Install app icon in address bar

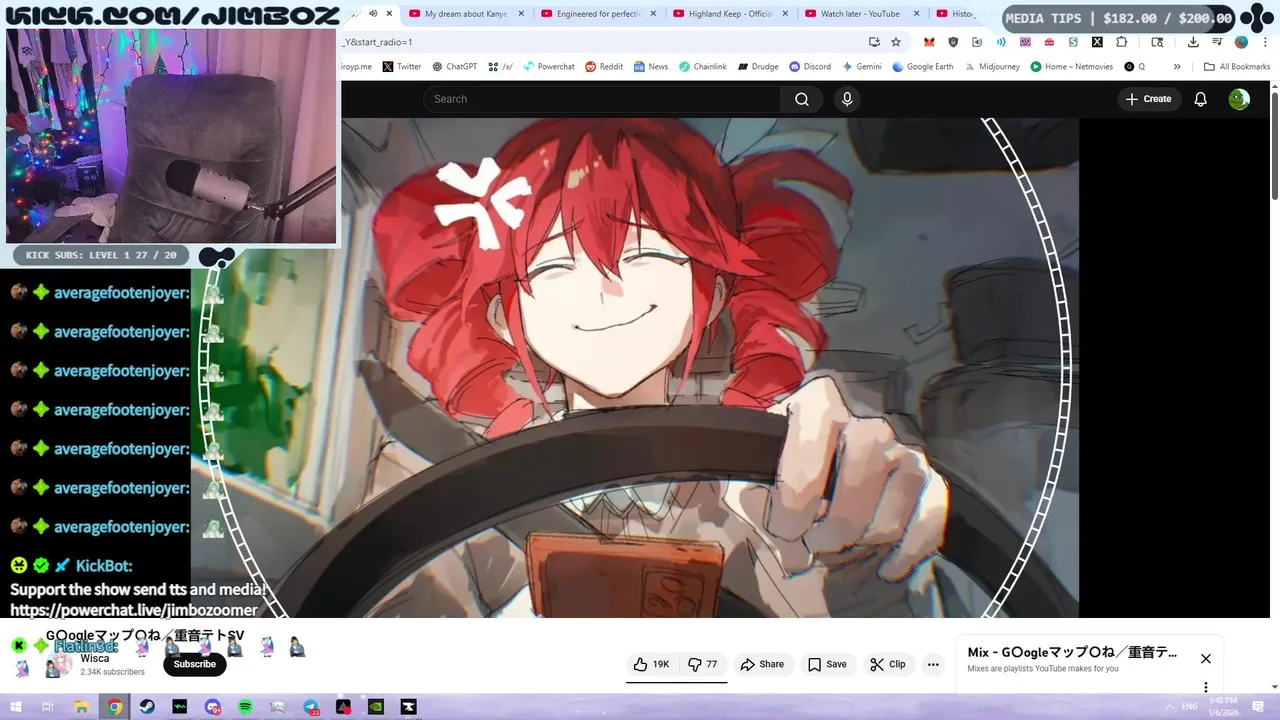click(874, 42)
